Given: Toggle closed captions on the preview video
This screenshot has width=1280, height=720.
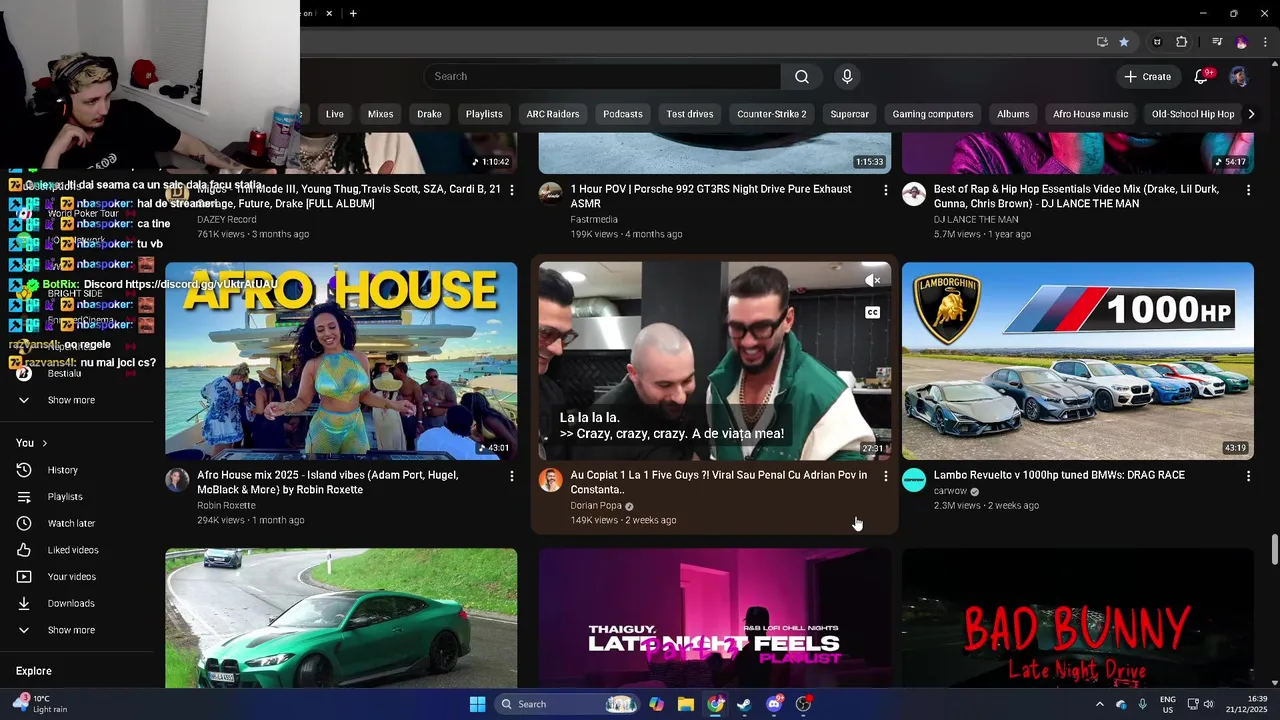Looking at the screenshot, I should [x=872, y=313].
